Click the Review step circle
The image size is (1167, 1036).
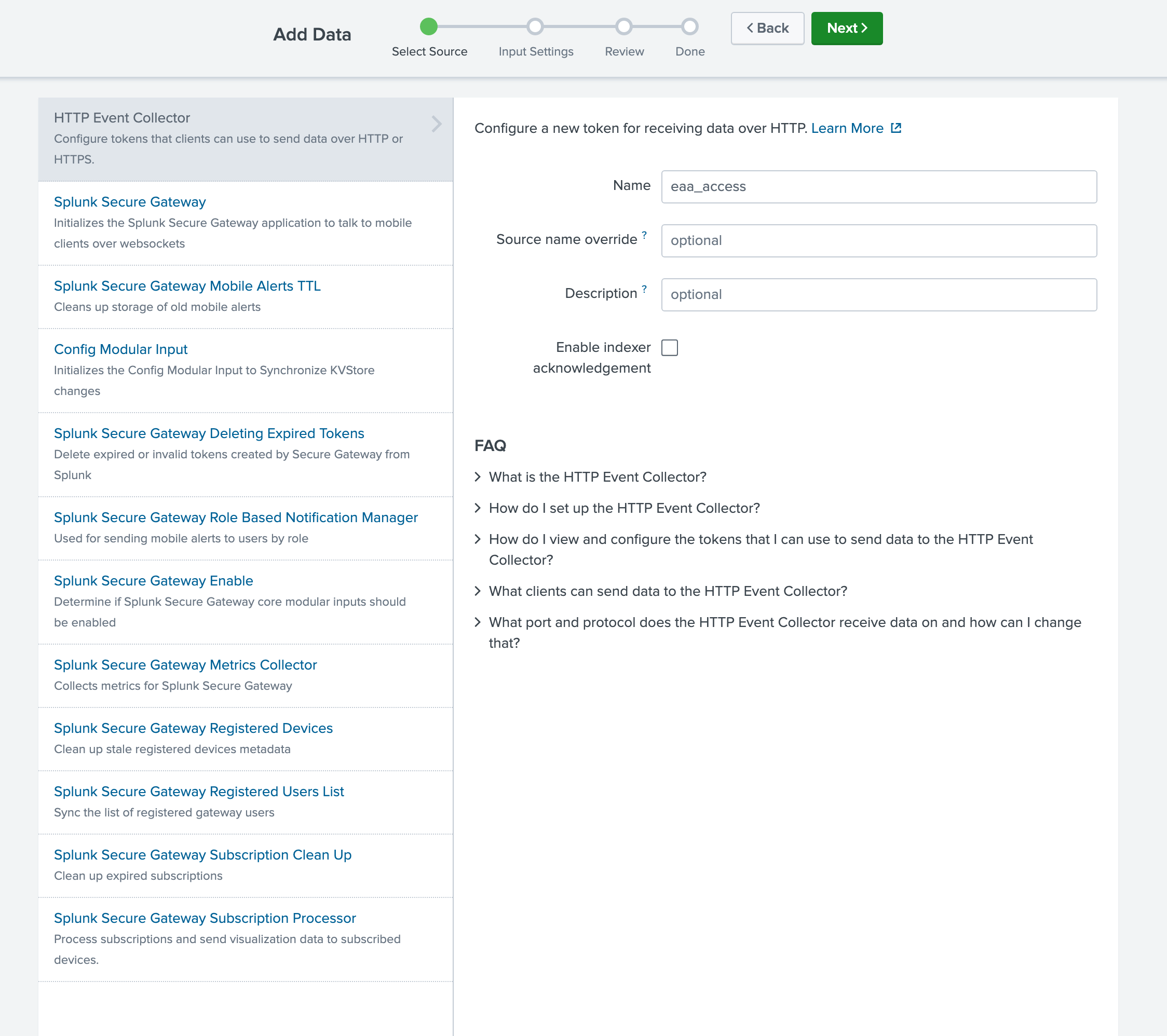click(x=624, y=26)
